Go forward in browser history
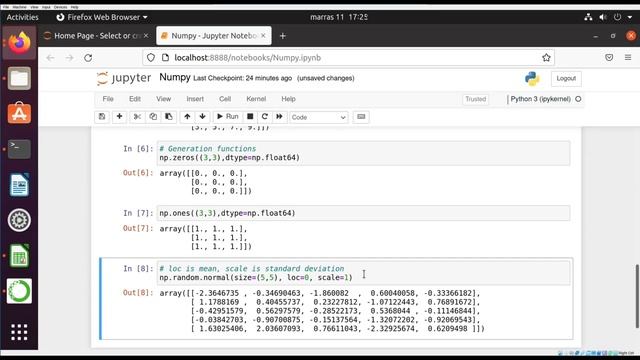 pos(69,58)
